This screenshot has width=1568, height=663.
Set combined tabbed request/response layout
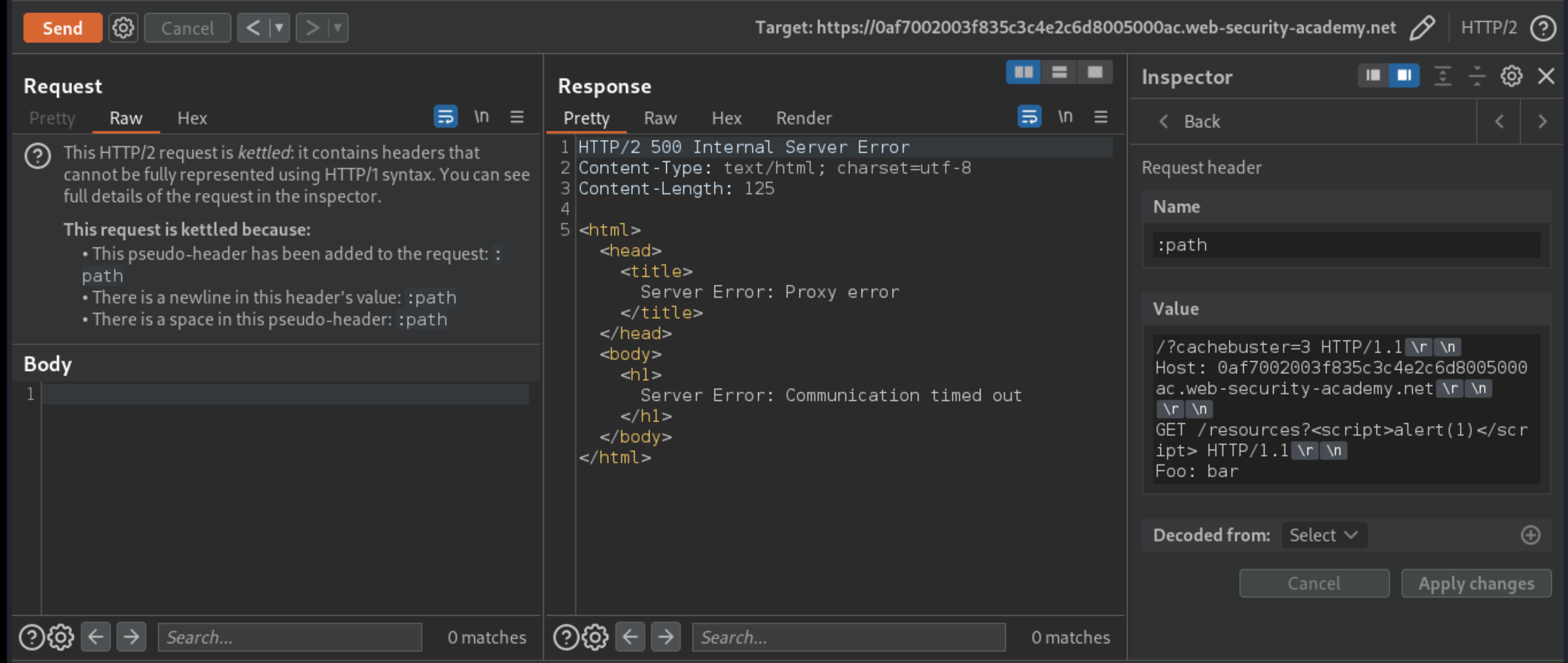tap(1094, 73)
